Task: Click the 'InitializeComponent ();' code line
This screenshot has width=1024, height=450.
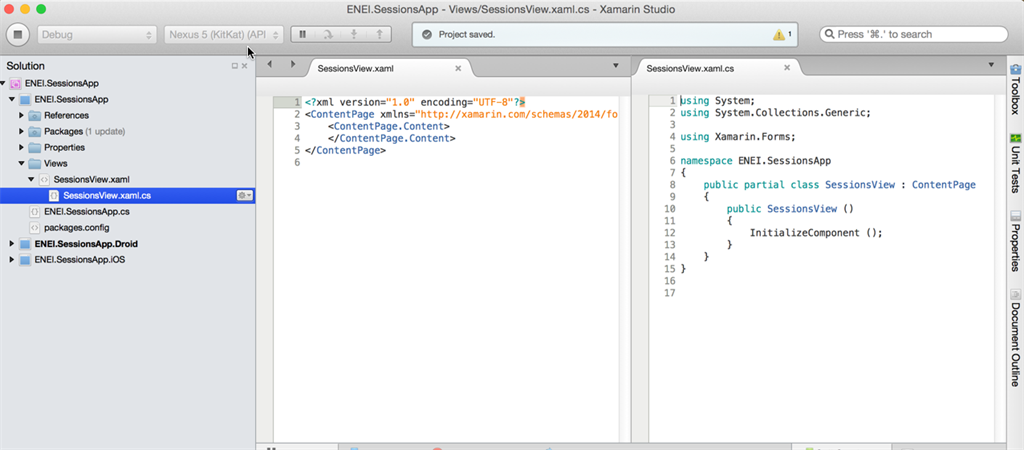Action: pos(816,233)
